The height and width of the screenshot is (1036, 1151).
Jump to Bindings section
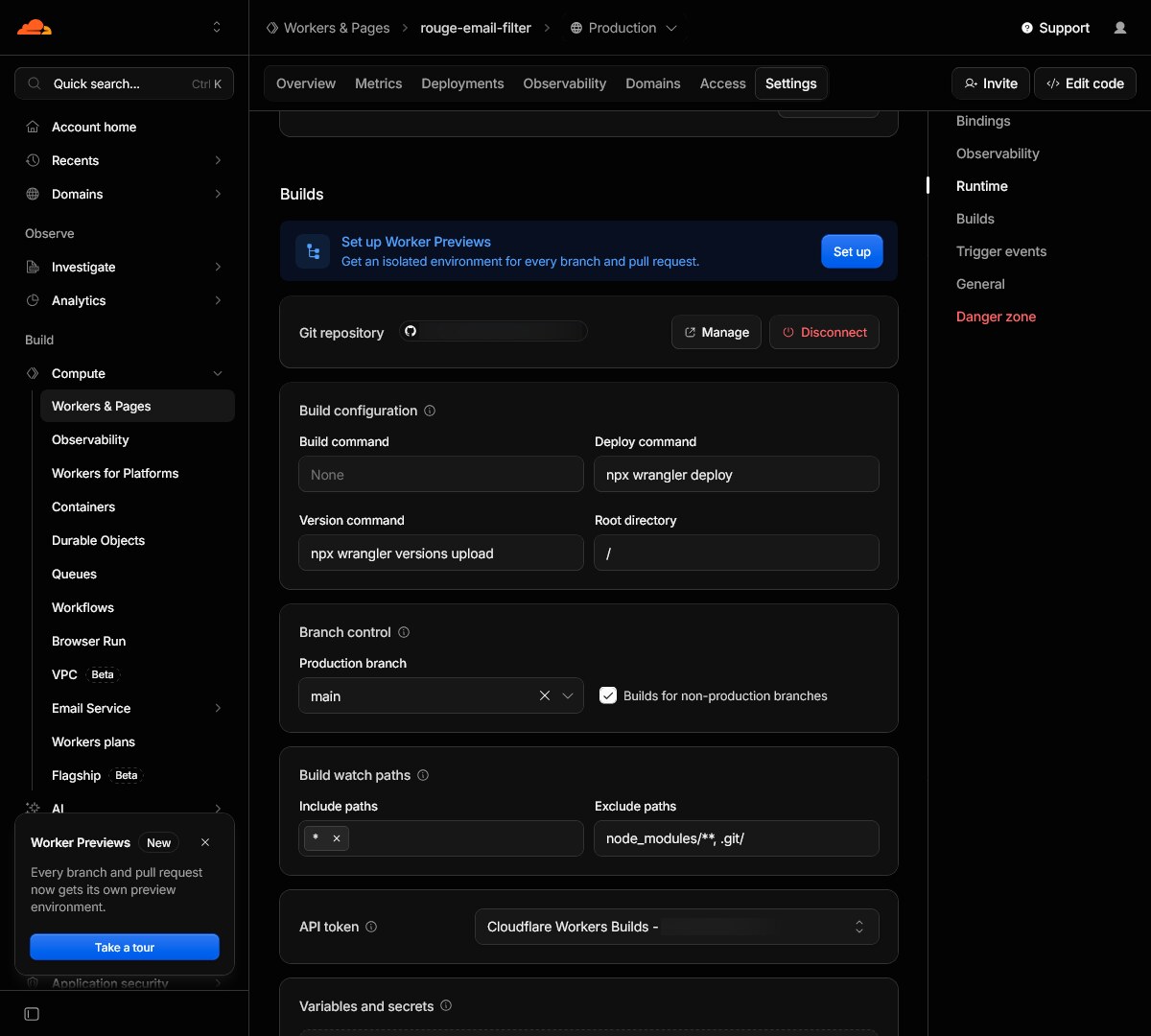(983, 121)
